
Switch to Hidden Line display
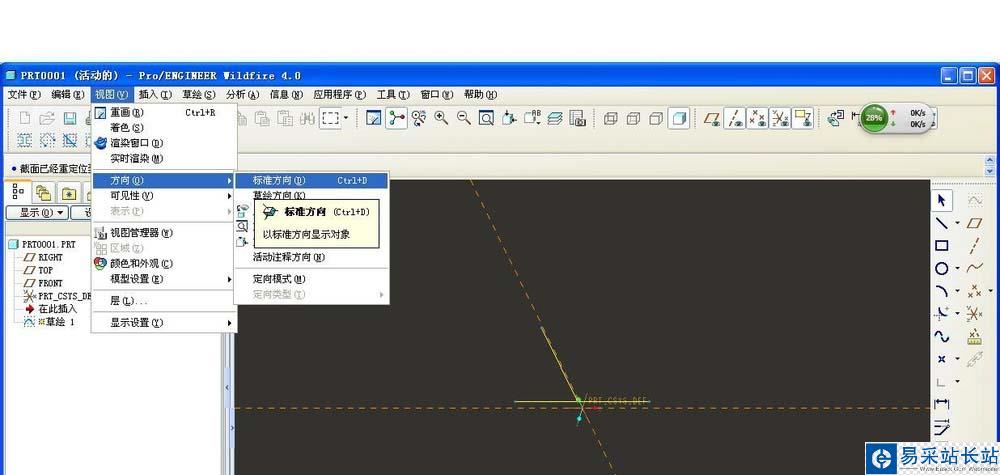(633, 119)
